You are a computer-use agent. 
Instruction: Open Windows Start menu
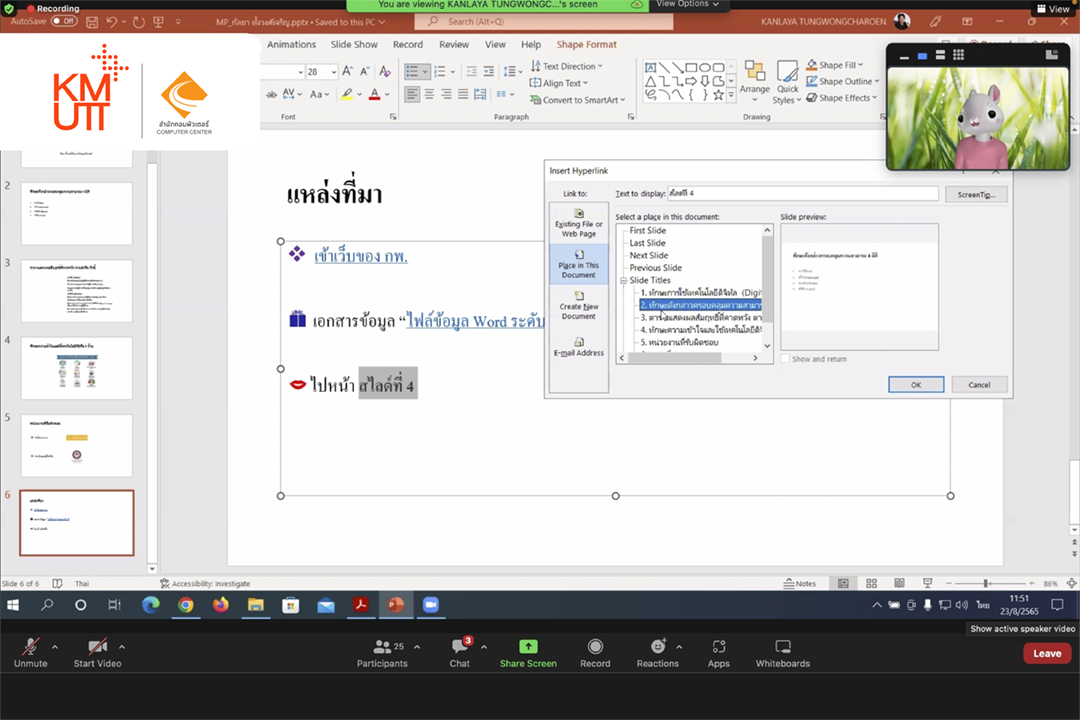click(12, 605)
